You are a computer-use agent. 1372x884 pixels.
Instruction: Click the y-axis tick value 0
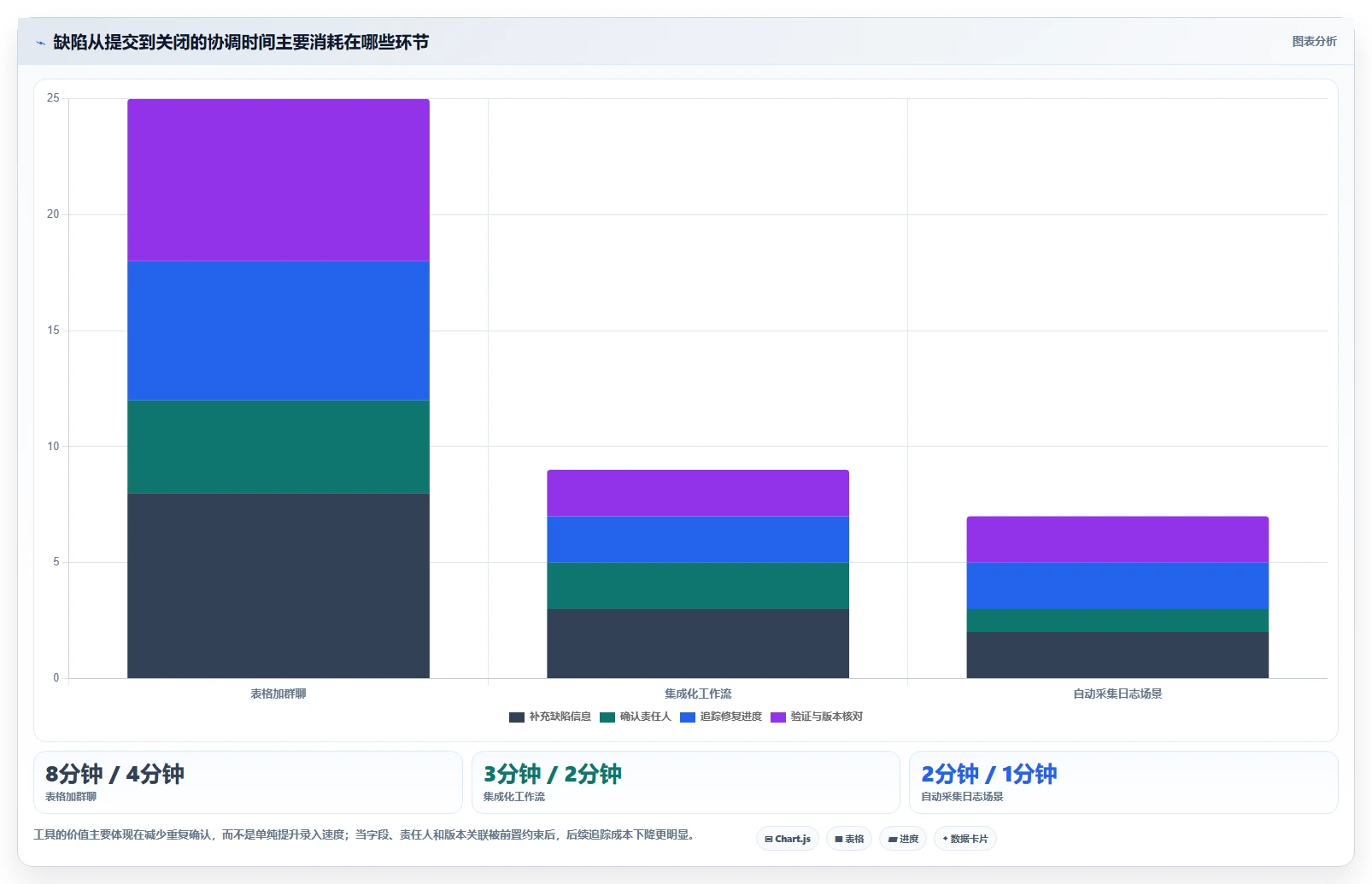tap(56, 678)
